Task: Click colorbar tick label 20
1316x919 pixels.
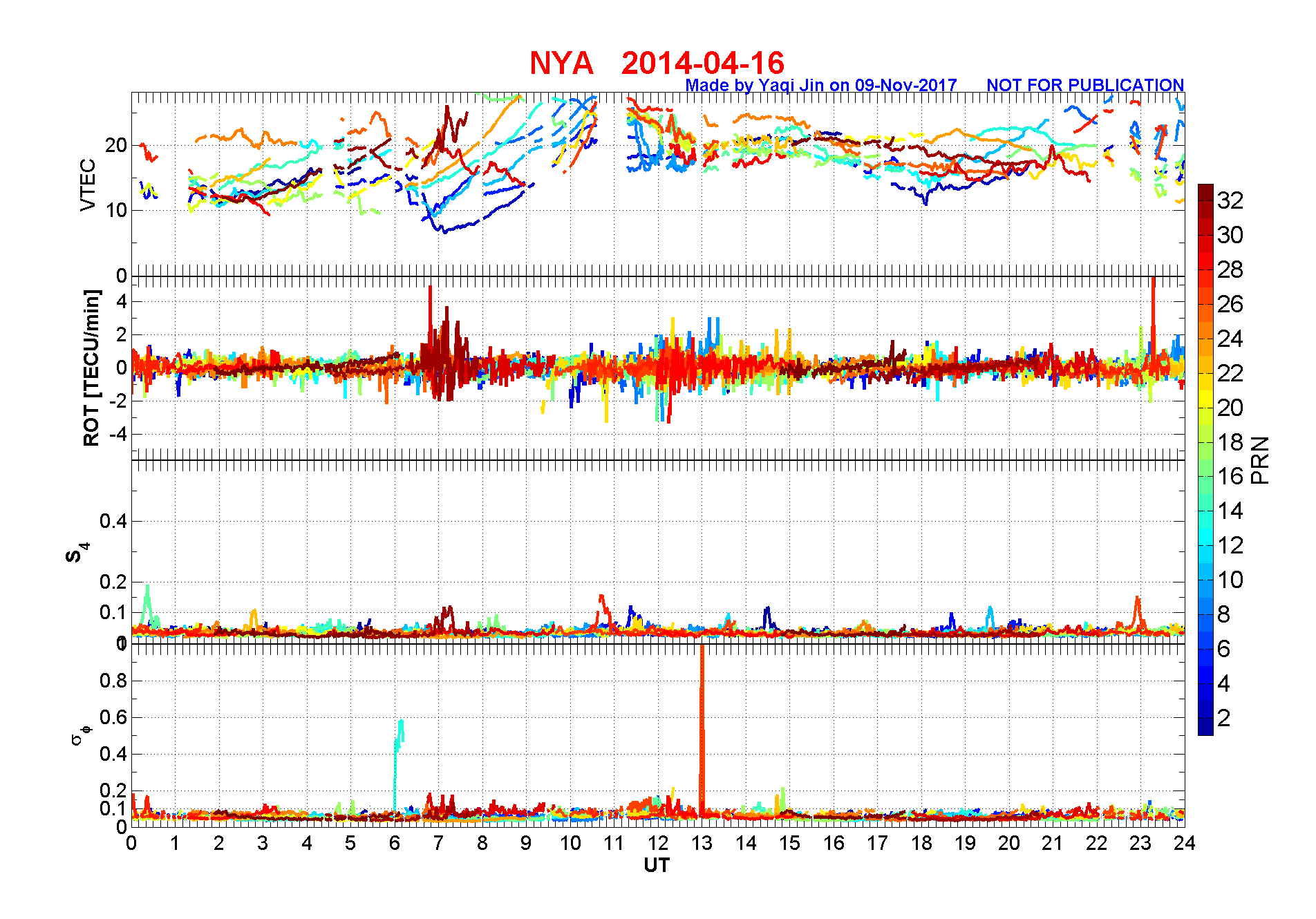Action: coord(1230,408)
